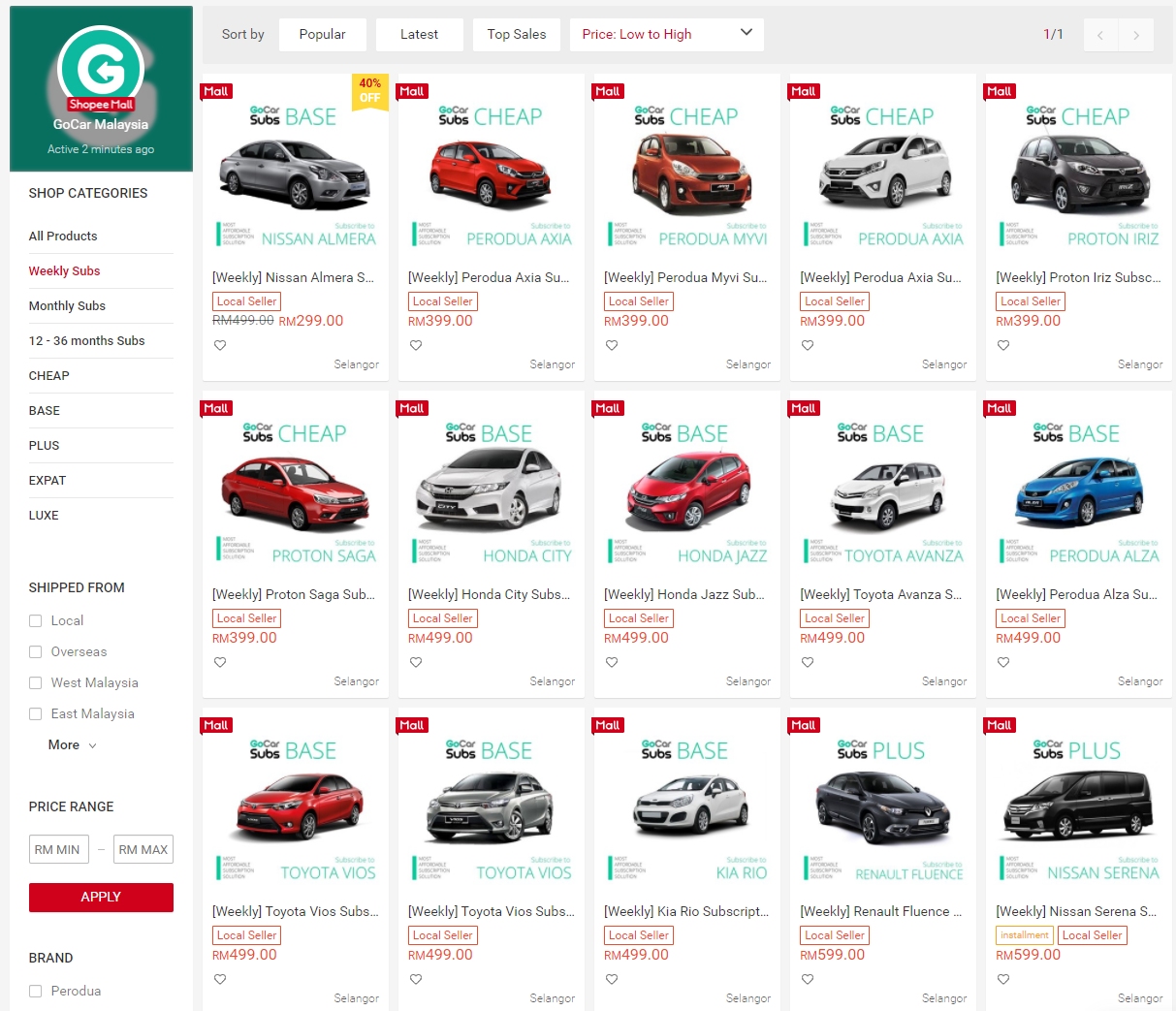Click the GoCar Malaysia shop logo

pyautogui.click(x=101, y=71)
